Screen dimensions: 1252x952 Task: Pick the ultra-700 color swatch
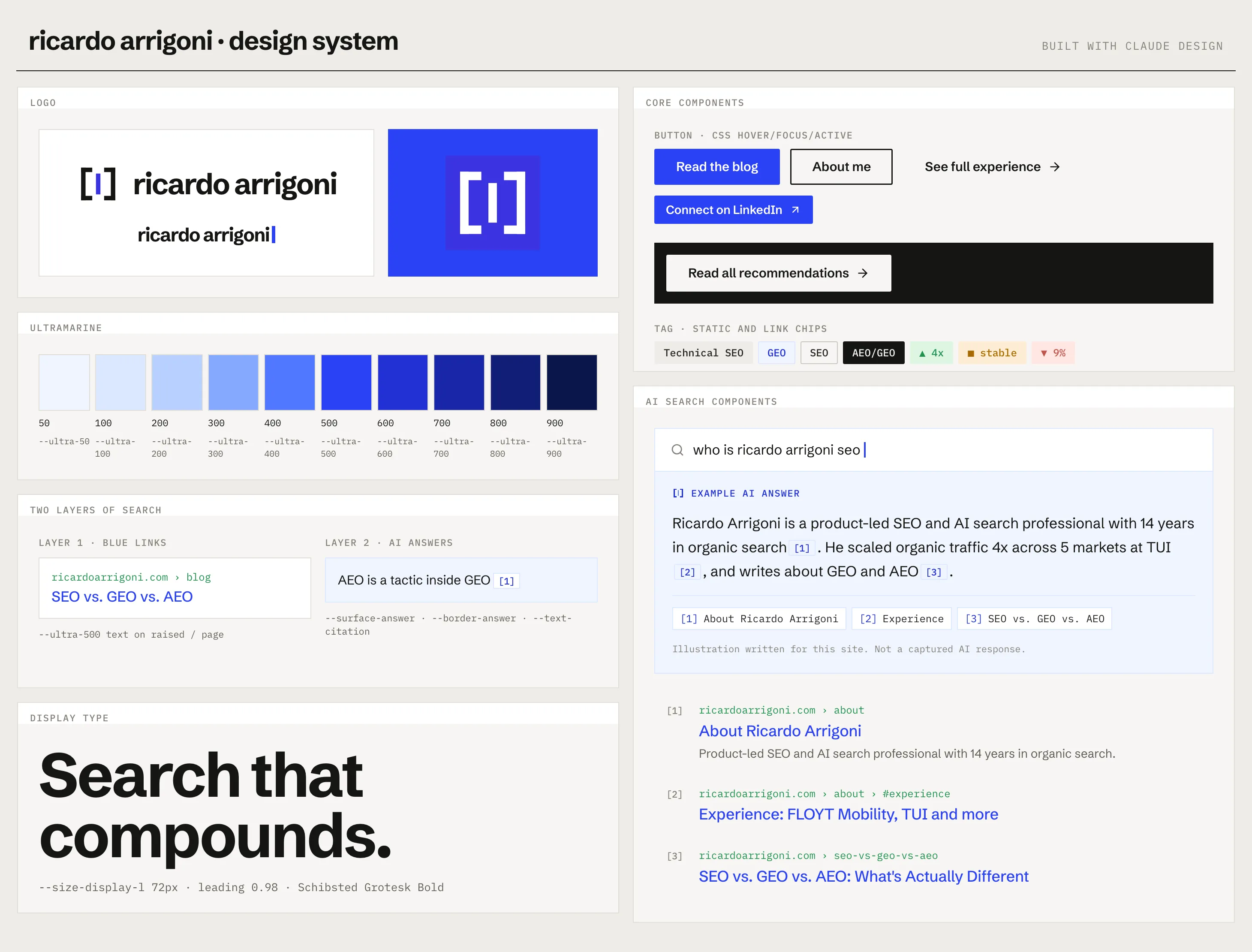459,383
